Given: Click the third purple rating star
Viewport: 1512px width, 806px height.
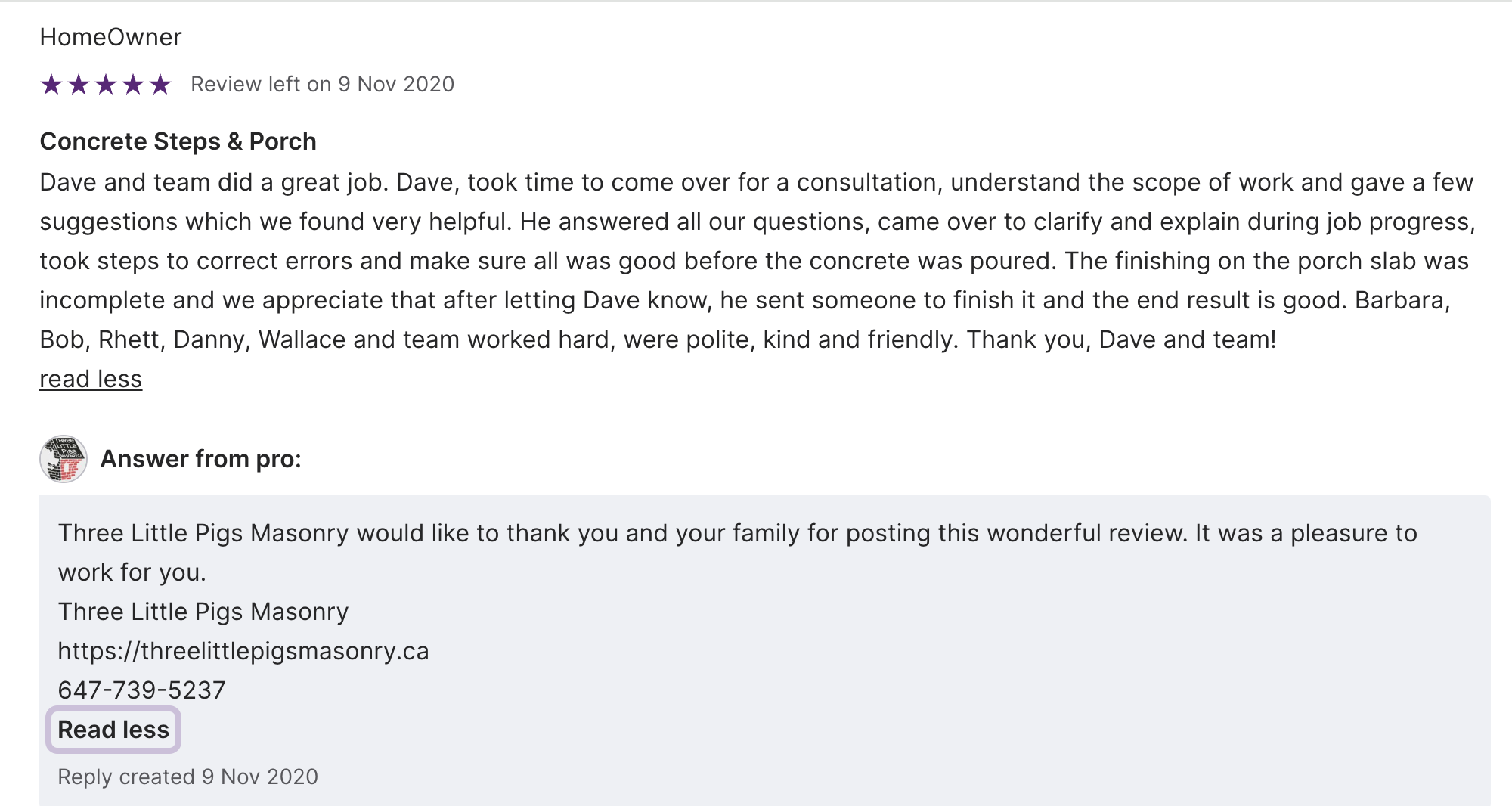Looking at the screenshot, I should click(x=106, y=84).
